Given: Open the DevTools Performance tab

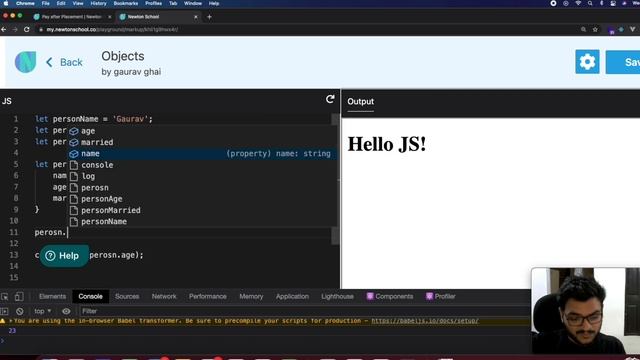Looking at the screenshot, I should [207, 296].
